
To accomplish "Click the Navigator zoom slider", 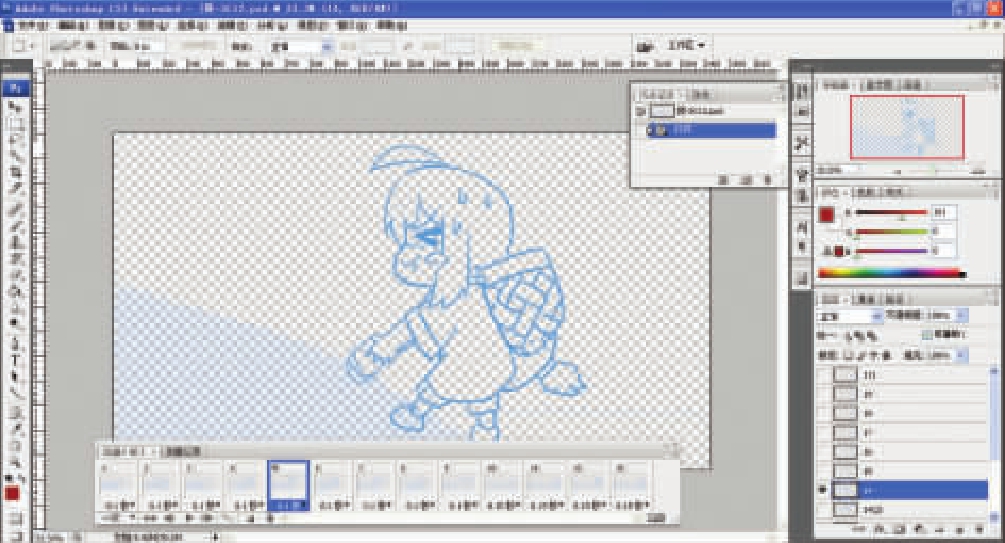I will [x=934, y=171].
